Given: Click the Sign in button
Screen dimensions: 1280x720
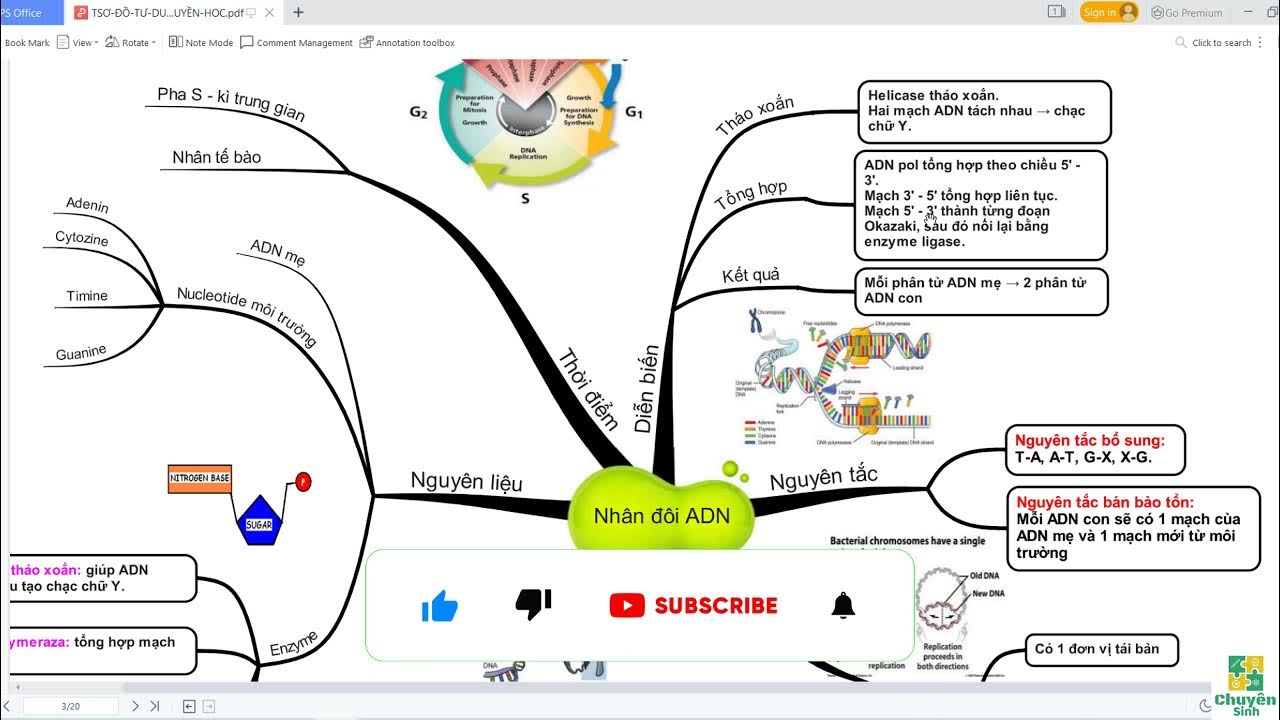Looking at the screenshot, I should [1109, 12].
